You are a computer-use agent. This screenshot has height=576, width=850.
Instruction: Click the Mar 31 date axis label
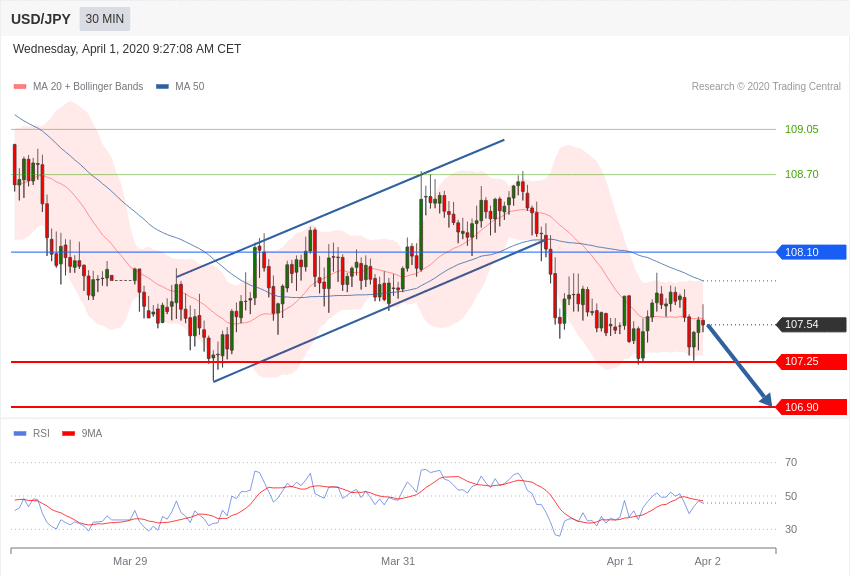pyautogui.click(x=398, y=561)
